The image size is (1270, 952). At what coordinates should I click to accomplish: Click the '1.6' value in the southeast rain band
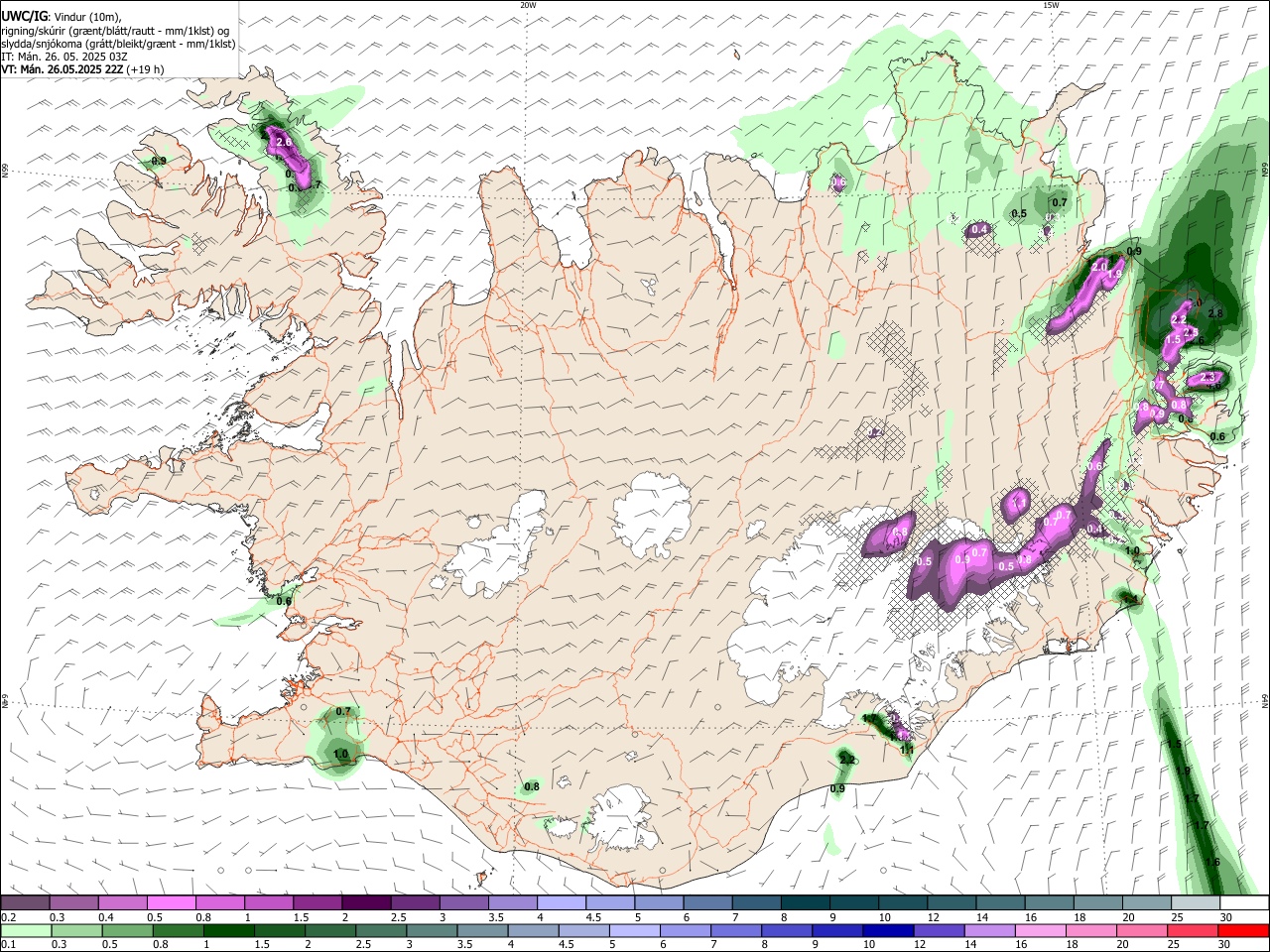pos(1211,863)
